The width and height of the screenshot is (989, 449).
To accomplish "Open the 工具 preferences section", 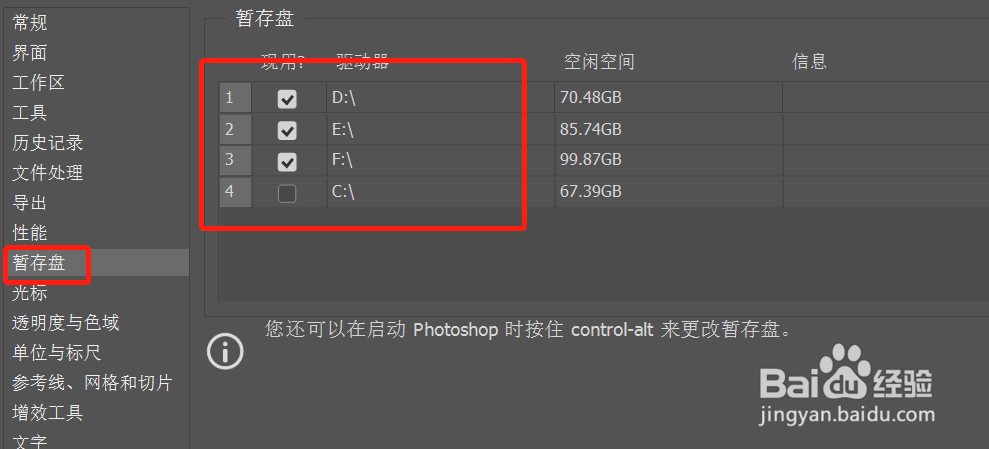I will point(30,113).
